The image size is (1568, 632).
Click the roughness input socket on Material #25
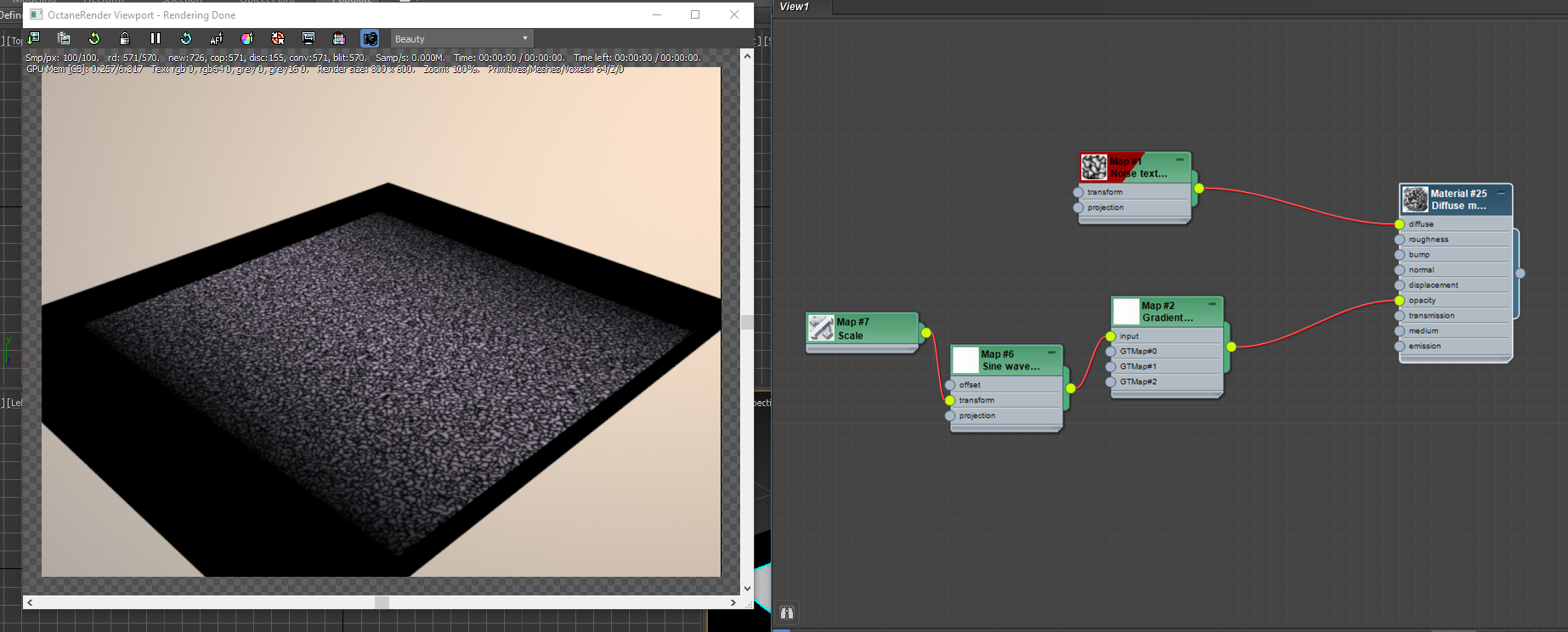coord(1400,240)
